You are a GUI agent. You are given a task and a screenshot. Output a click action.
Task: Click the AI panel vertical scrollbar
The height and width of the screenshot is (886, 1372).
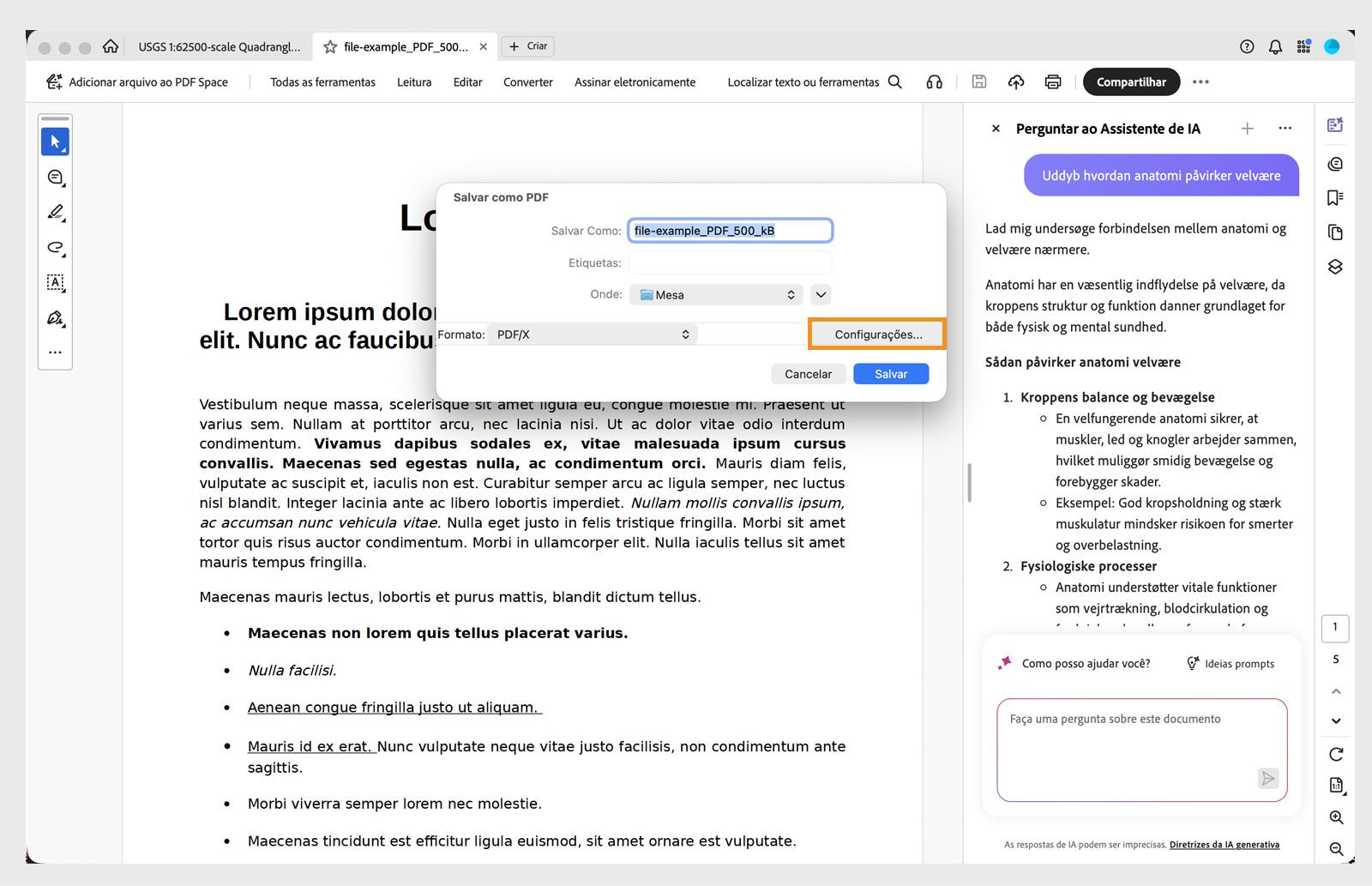[x=969, y=483]
